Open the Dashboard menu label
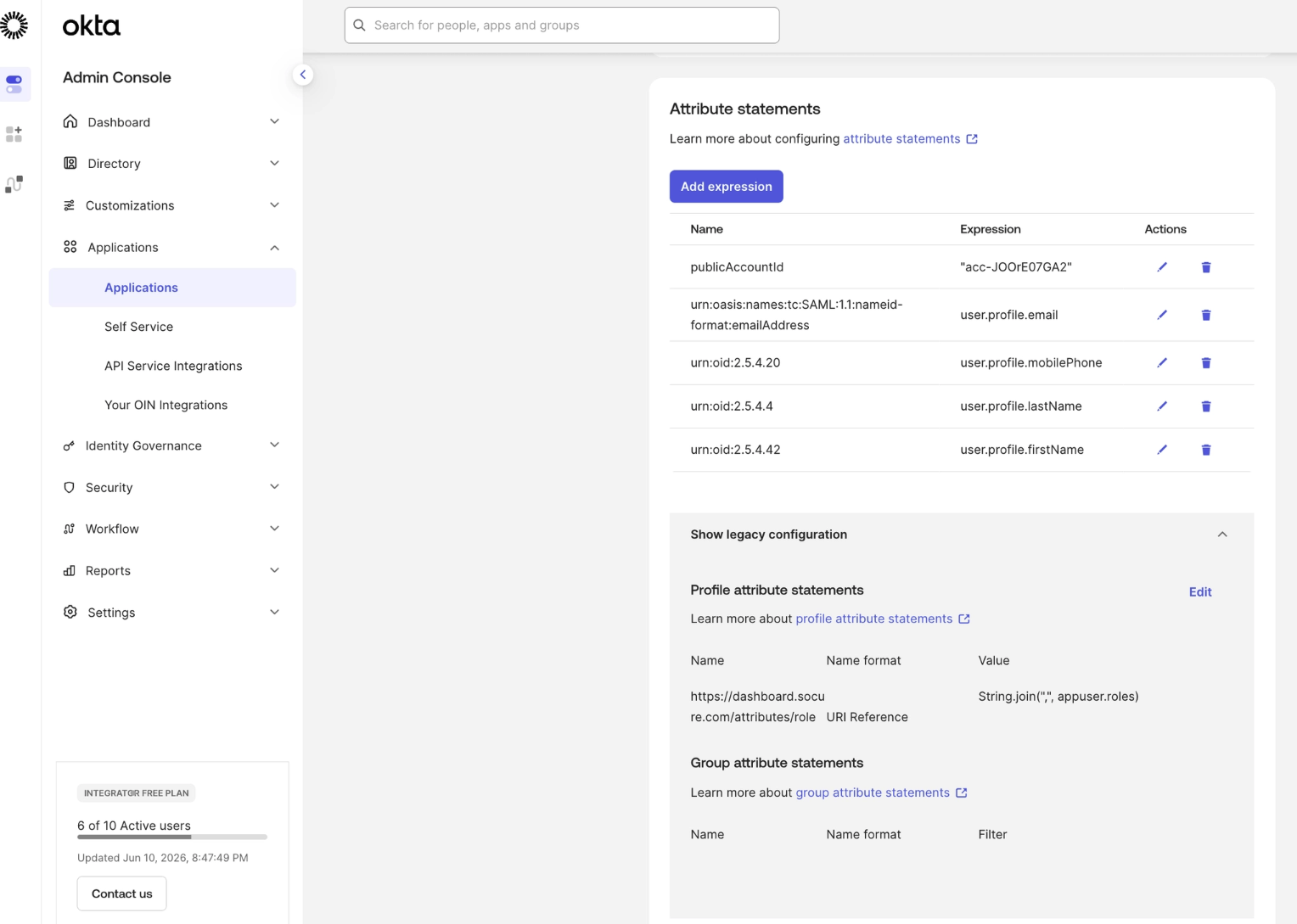1297x924 pixels. point(119,122)
